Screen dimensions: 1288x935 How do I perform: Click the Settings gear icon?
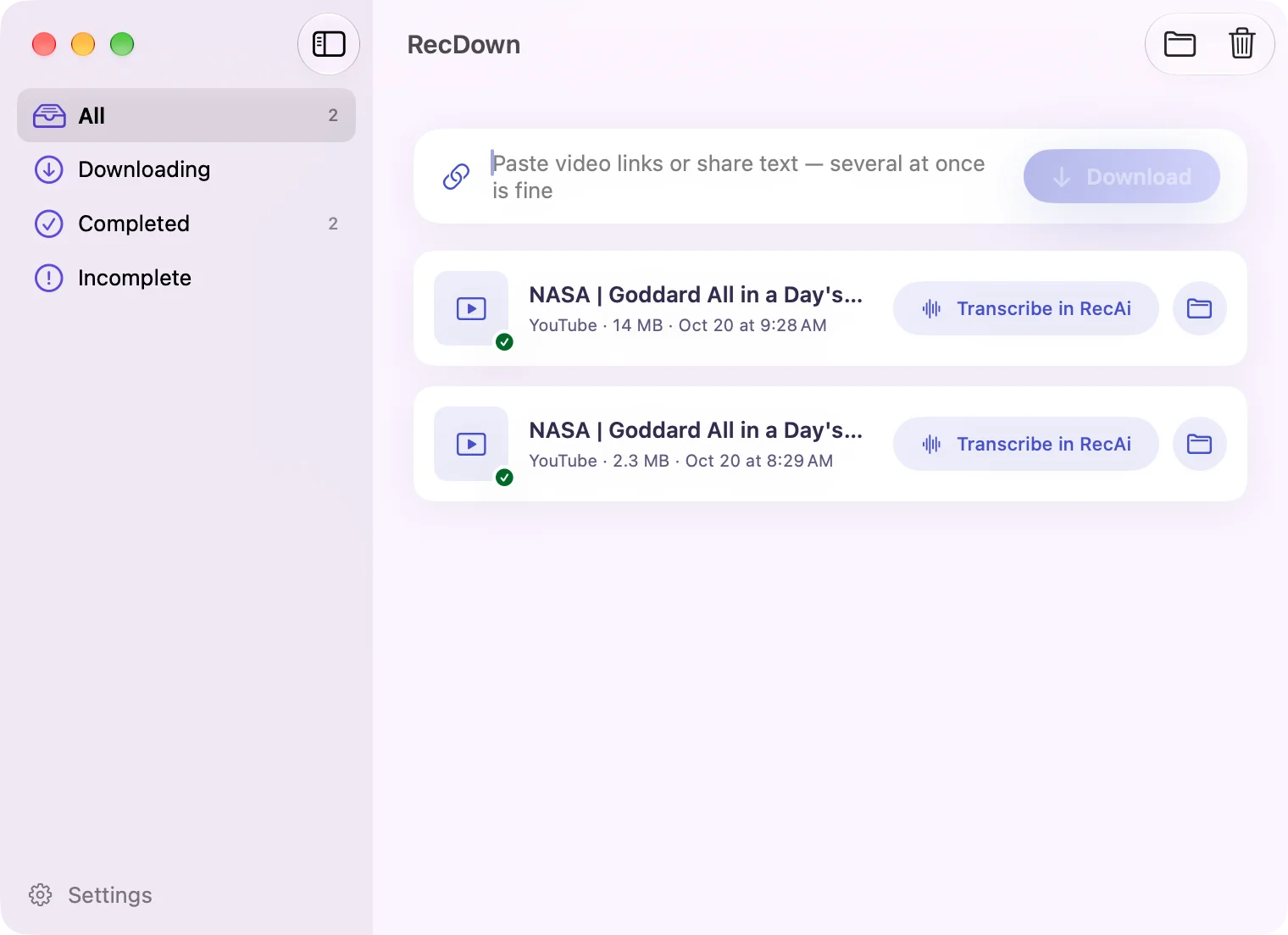[40, 895]
